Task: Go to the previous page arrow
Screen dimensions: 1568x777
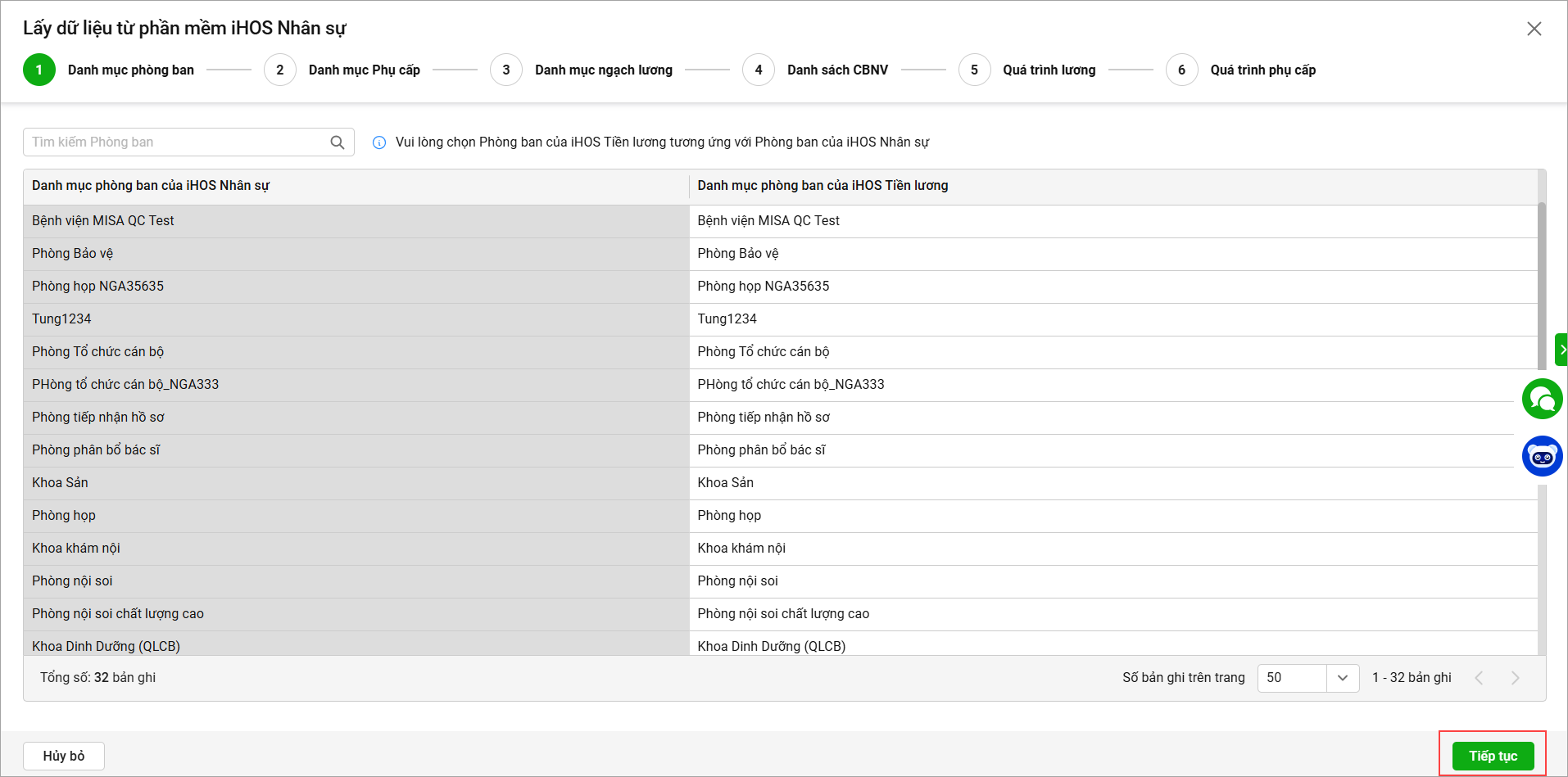Action: [1479, 678]
